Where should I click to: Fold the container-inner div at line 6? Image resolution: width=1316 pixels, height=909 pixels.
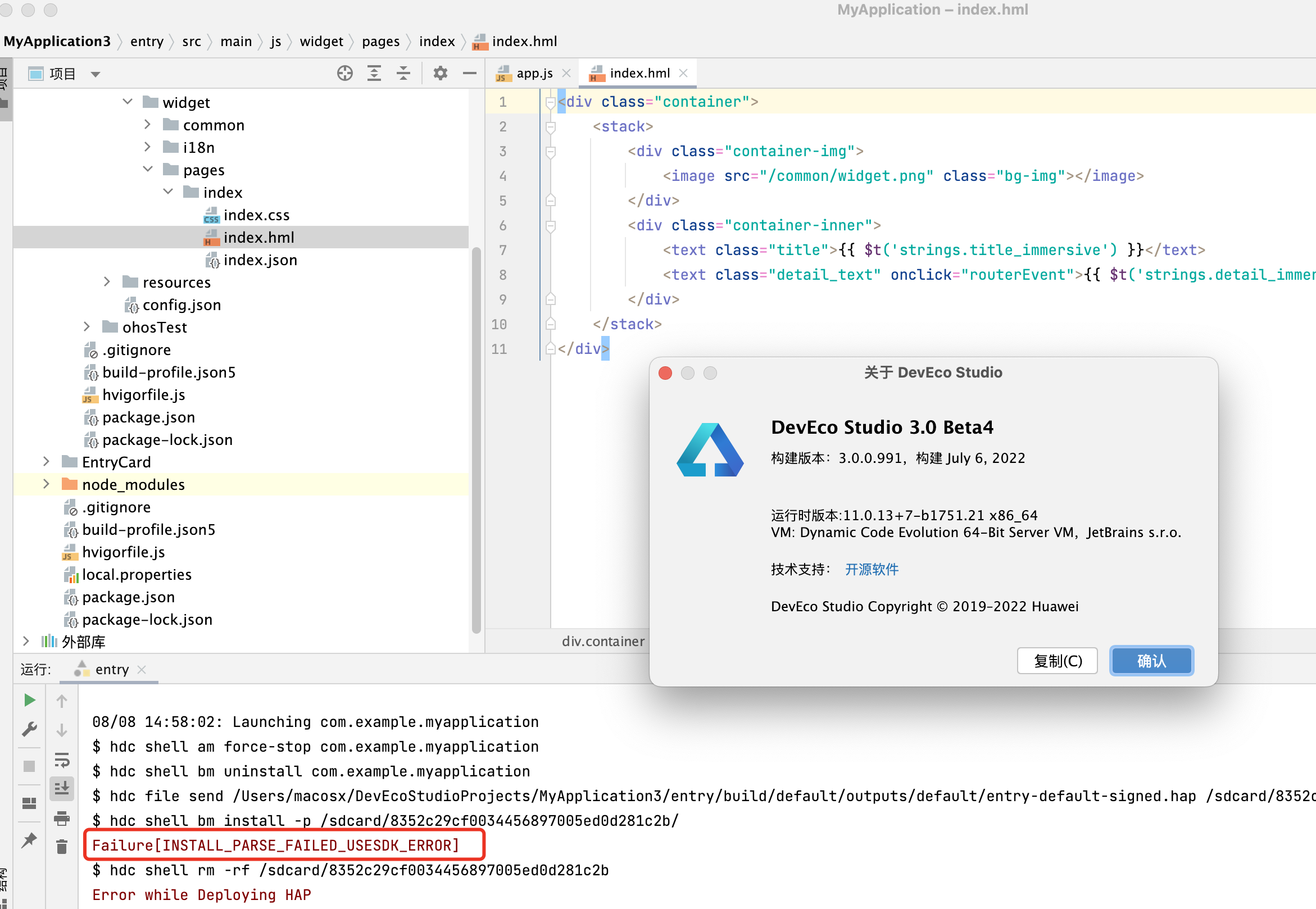[x=550, y=225]
